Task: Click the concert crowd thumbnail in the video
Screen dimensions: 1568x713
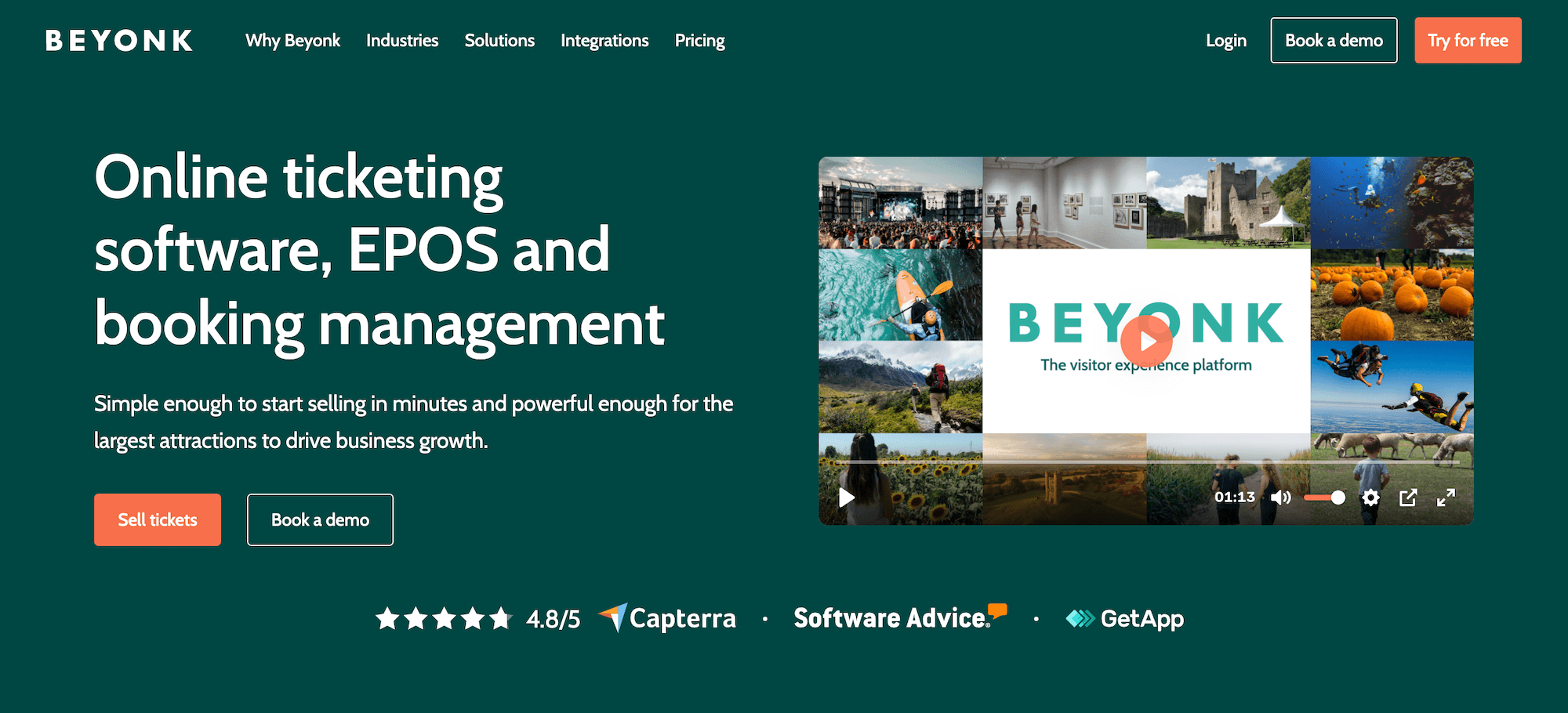Action: pyautogui.click(x=901, y=203)
